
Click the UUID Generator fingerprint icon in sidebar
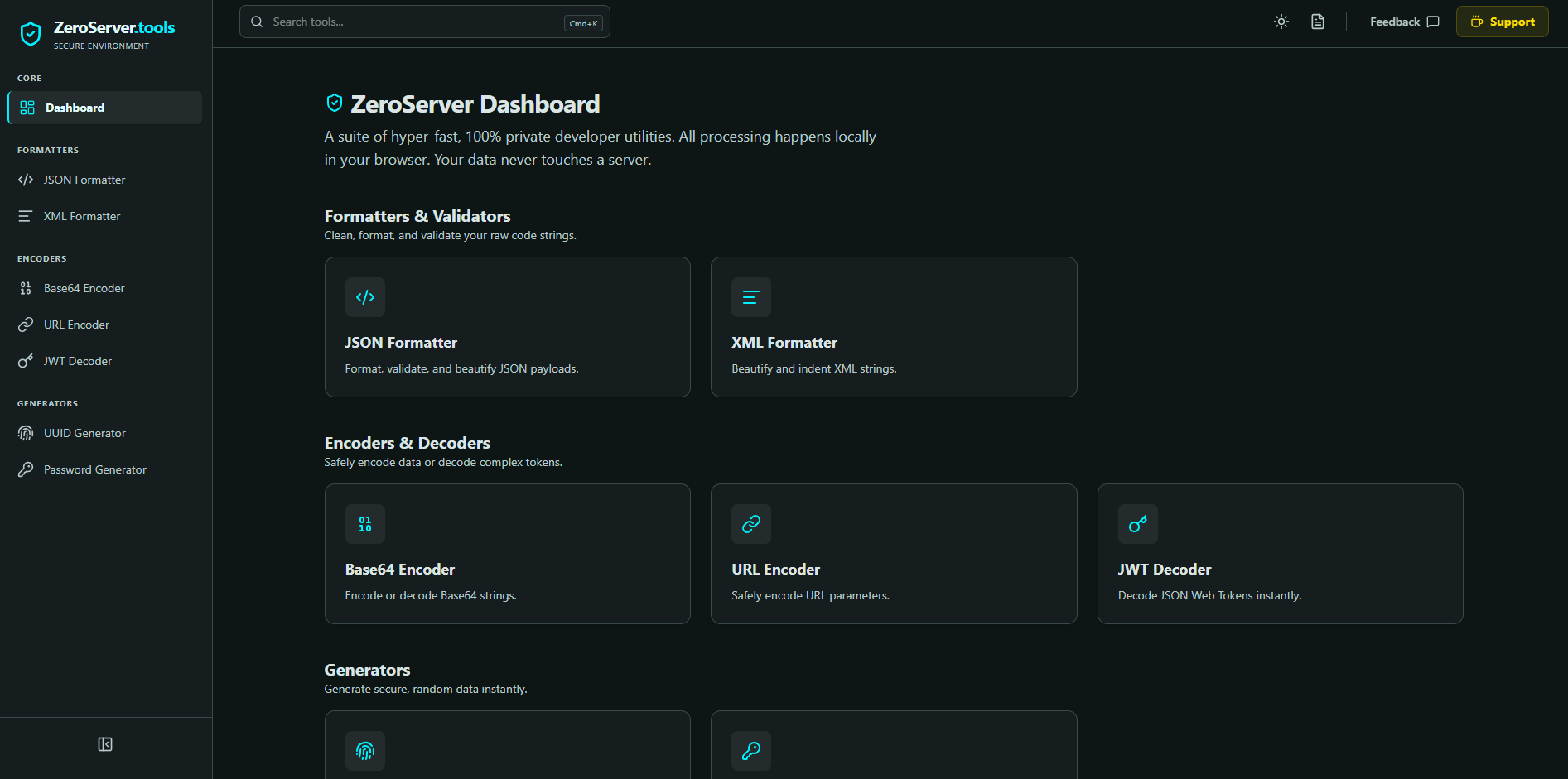pyautogui.click(x=26, y=433)
